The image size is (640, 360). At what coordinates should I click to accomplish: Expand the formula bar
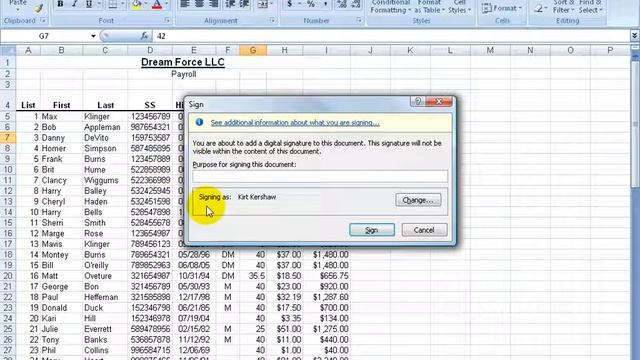[x=634, y=36]
